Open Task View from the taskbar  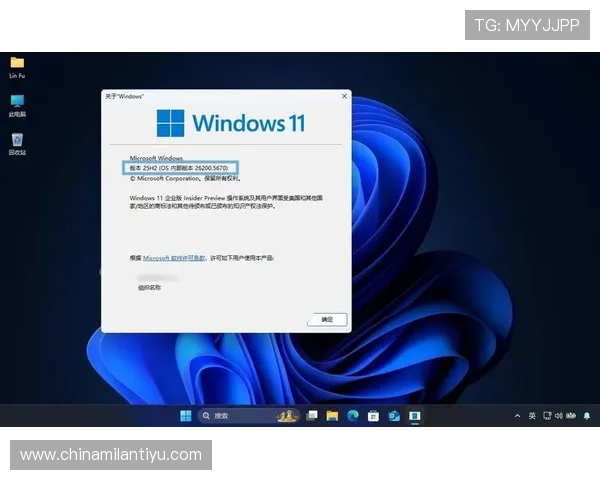tap(313, 416)
